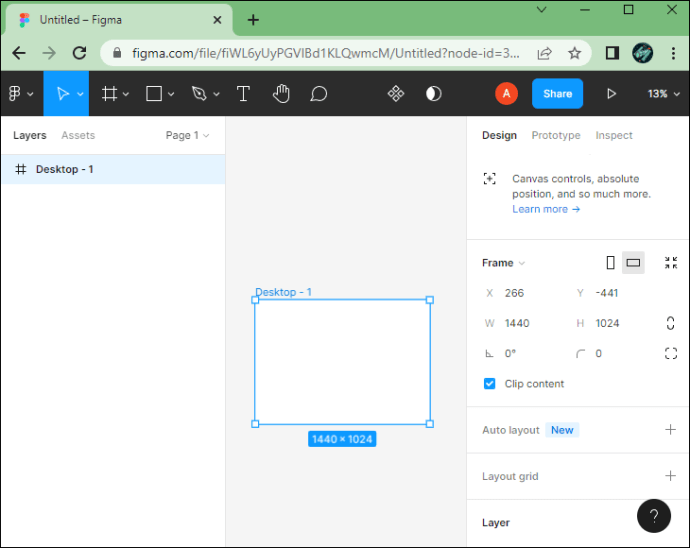Switch to the Layers tab
690x548 pixels.
[29, 135]
